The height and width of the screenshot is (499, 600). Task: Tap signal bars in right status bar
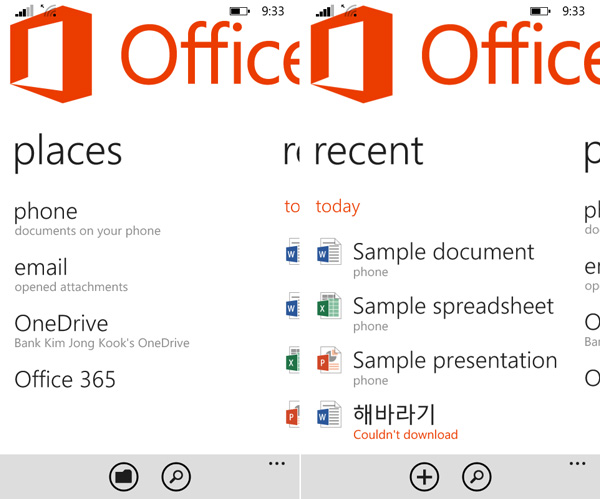tap(324, 11)
